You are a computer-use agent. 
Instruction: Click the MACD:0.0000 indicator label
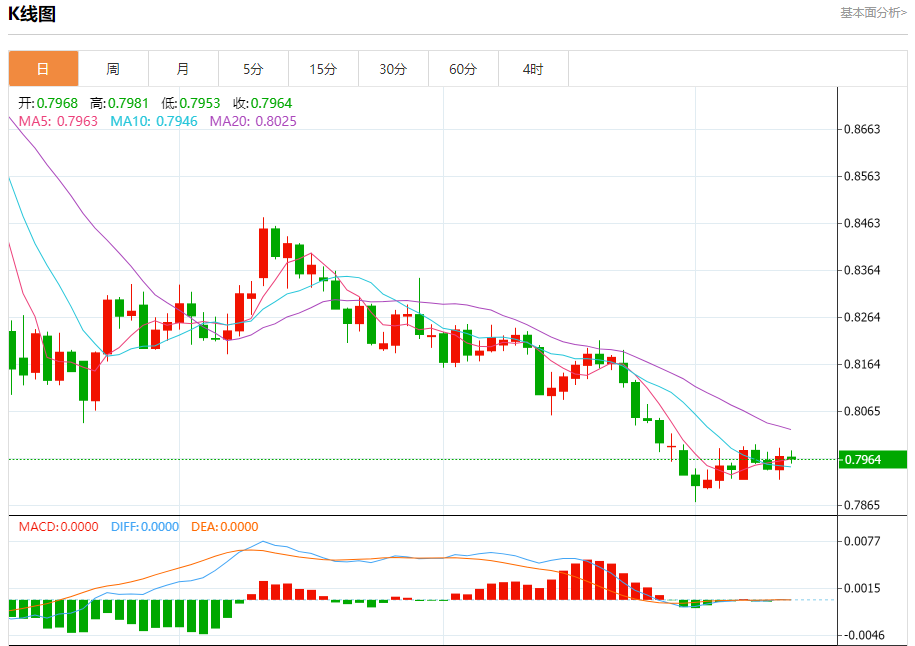coord(58,527)
